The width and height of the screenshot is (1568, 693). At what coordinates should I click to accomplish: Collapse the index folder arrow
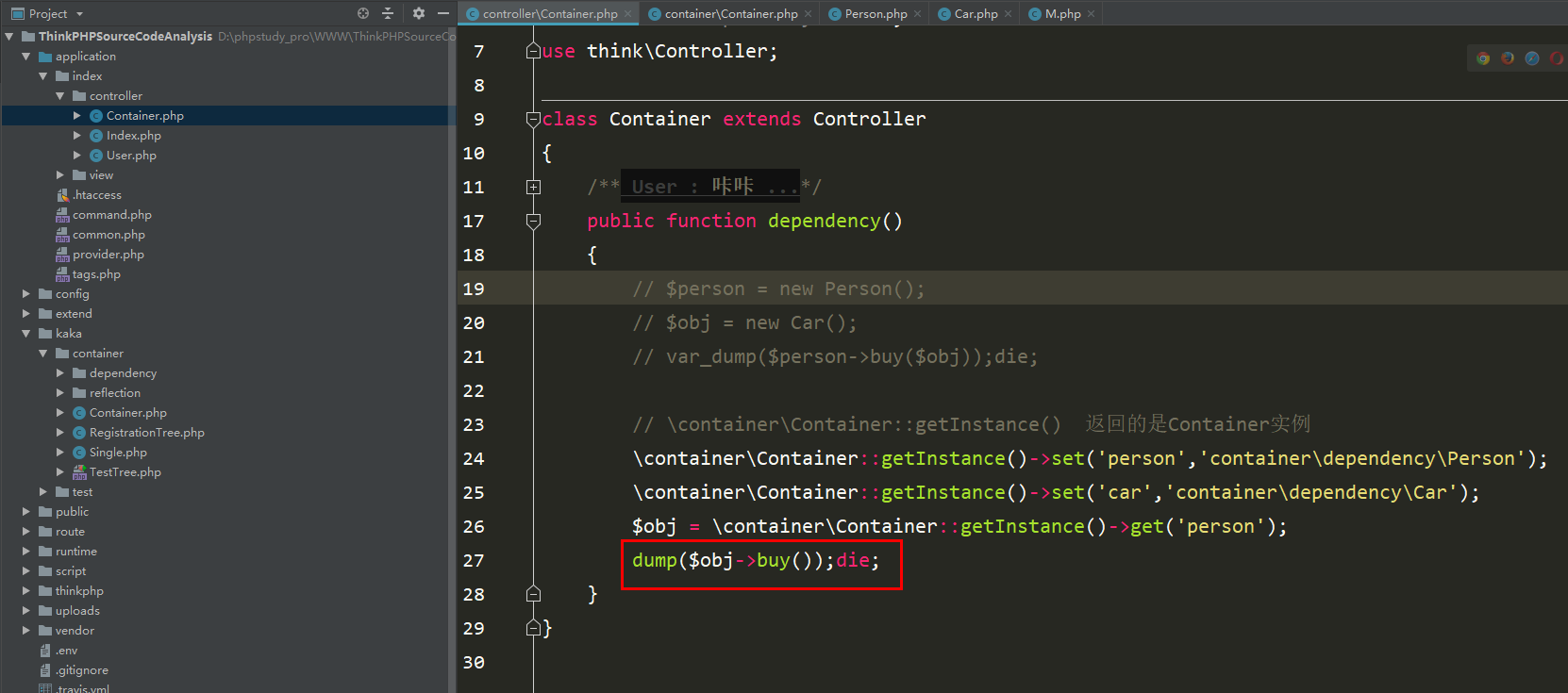[43, 76]
